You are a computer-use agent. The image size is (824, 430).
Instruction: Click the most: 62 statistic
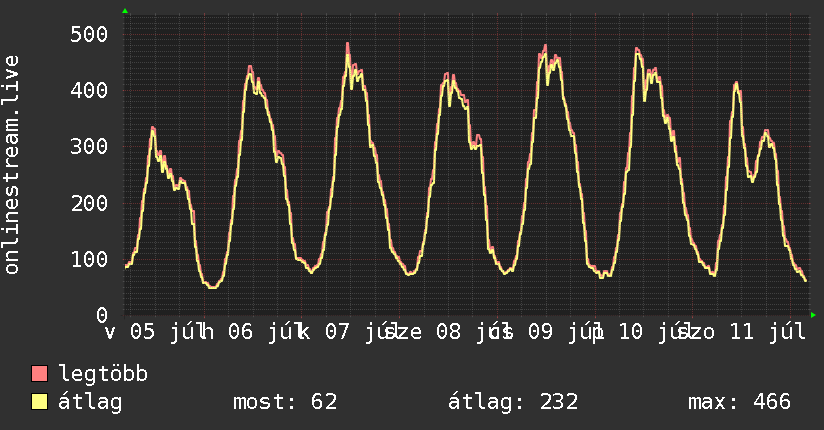click(x=285, y=402)
